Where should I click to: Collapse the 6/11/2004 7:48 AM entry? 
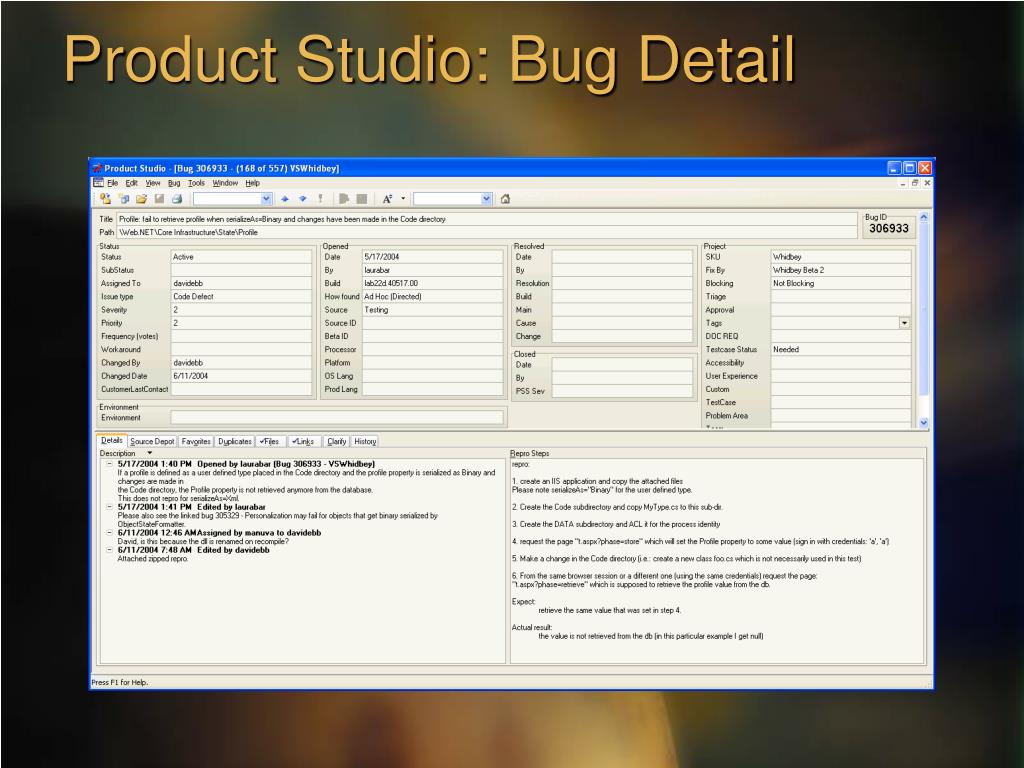click(110, 550)
